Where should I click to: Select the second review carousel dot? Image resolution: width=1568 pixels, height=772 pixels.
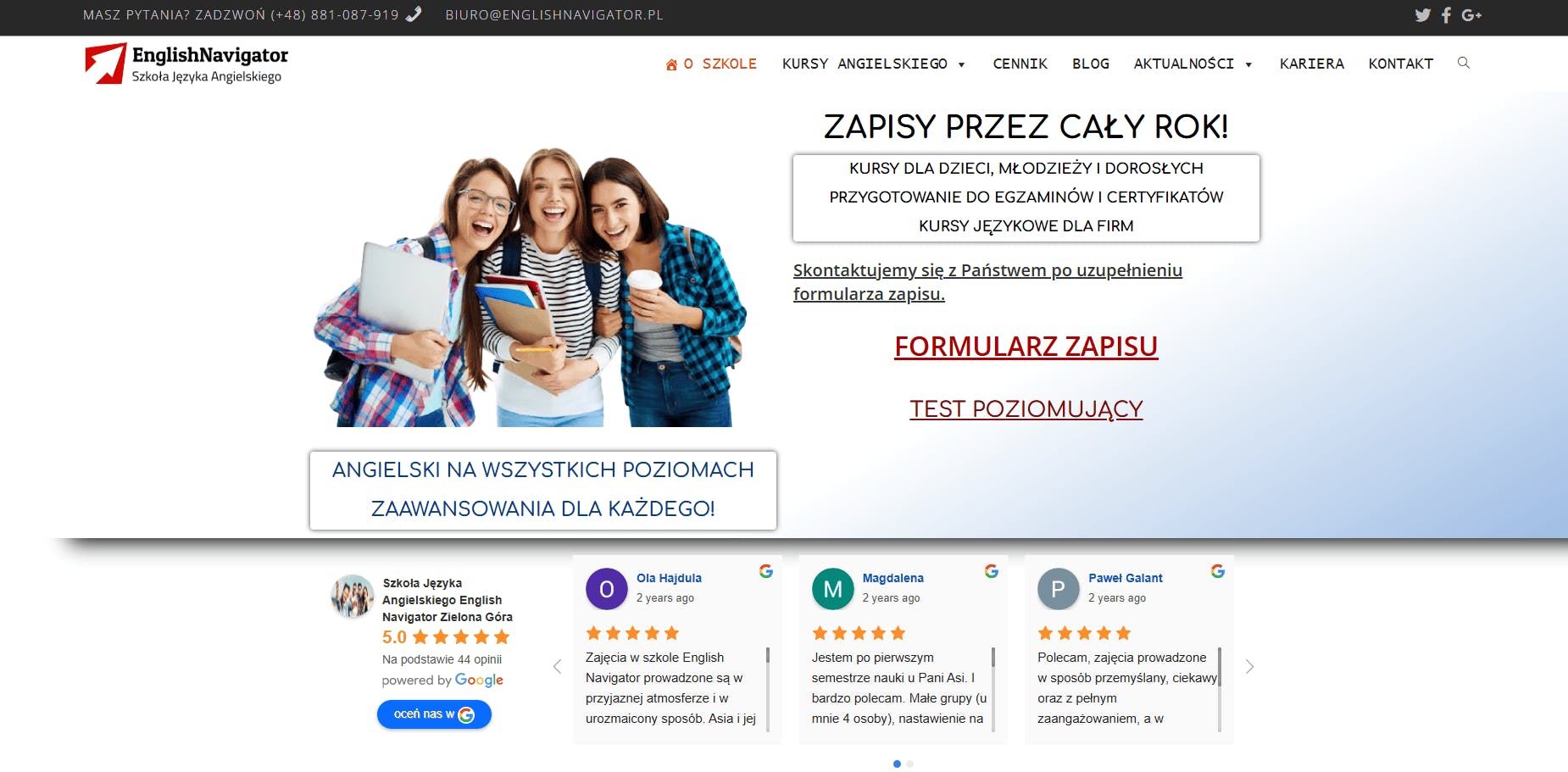tap(909, 764)
